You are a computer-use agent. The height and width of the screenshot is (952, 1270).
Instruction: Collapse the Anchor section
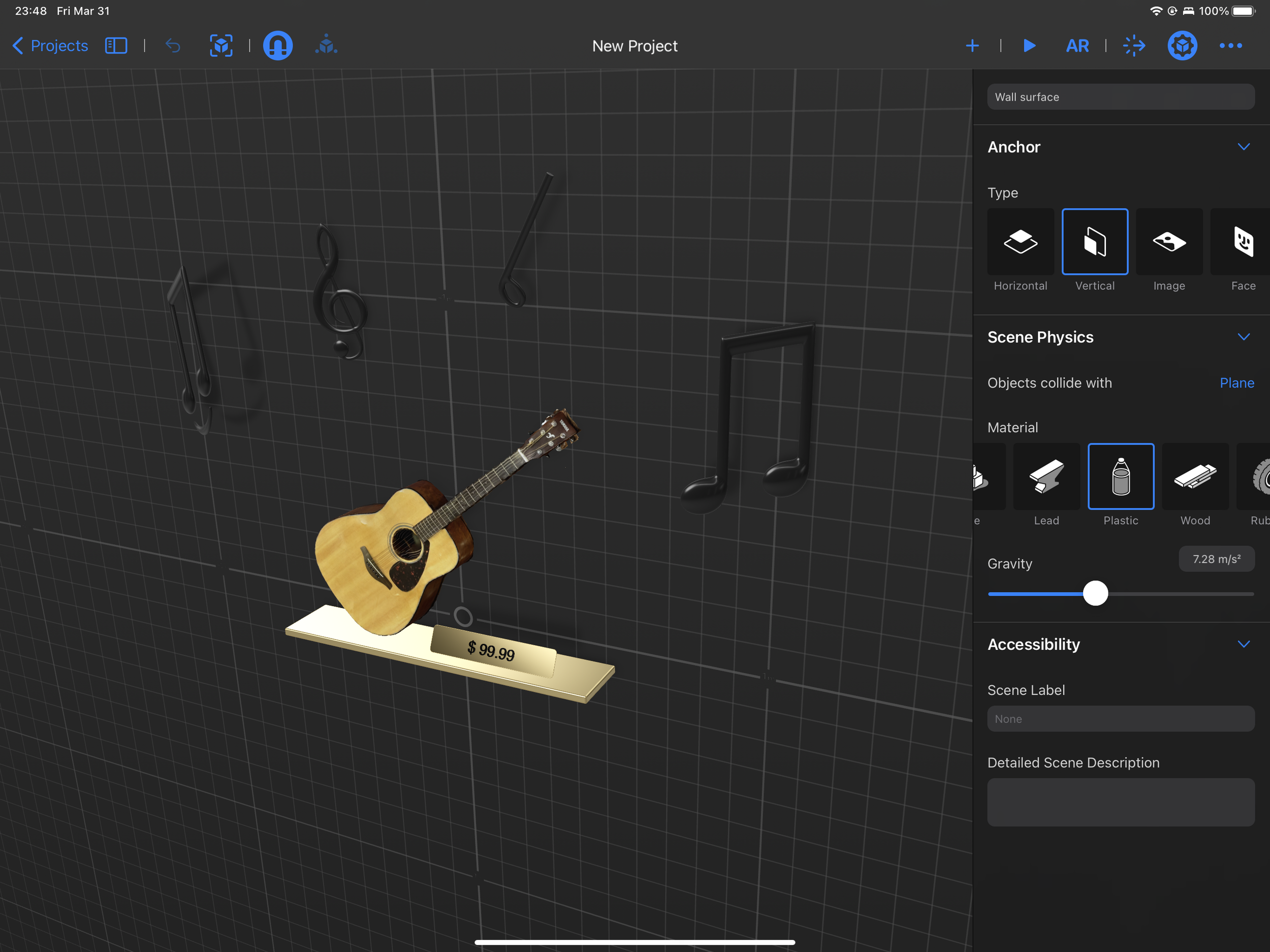pos(1243,147)
